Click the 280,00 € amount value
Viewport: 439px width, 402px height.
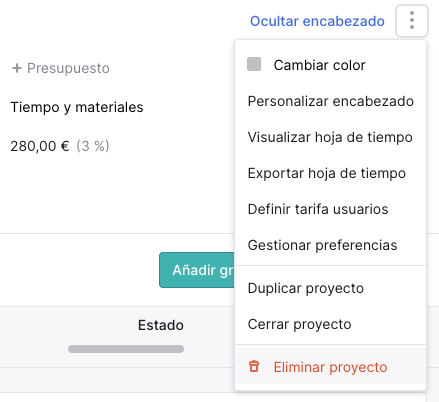[x=40, y=146]
